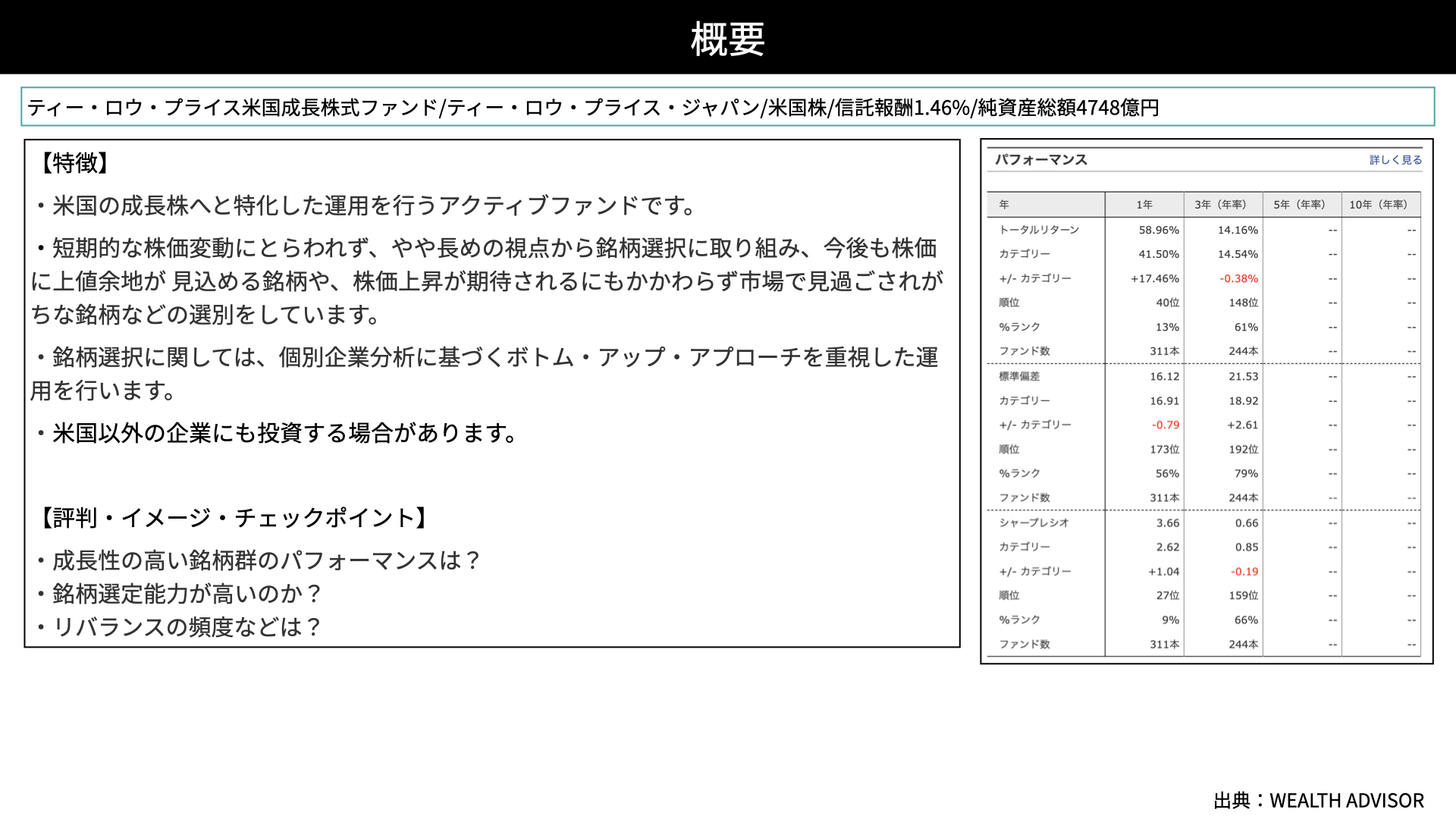Click the 173位 rank value
The width and height of the screenshot is (1456, 819).
coord(1165,449)
